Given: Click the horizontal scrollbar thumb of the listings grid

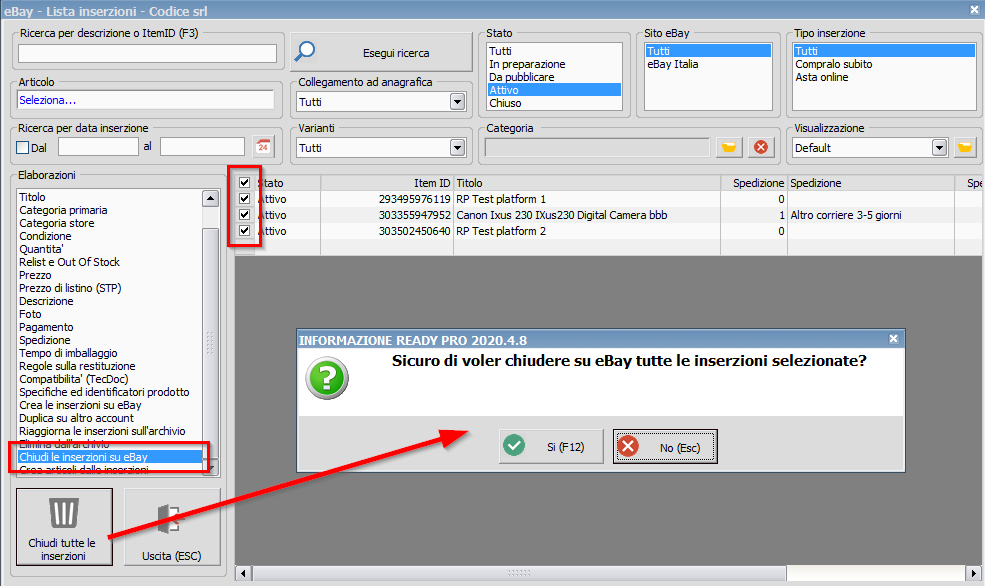Looking at the screenshot, I should pos(519,573).
